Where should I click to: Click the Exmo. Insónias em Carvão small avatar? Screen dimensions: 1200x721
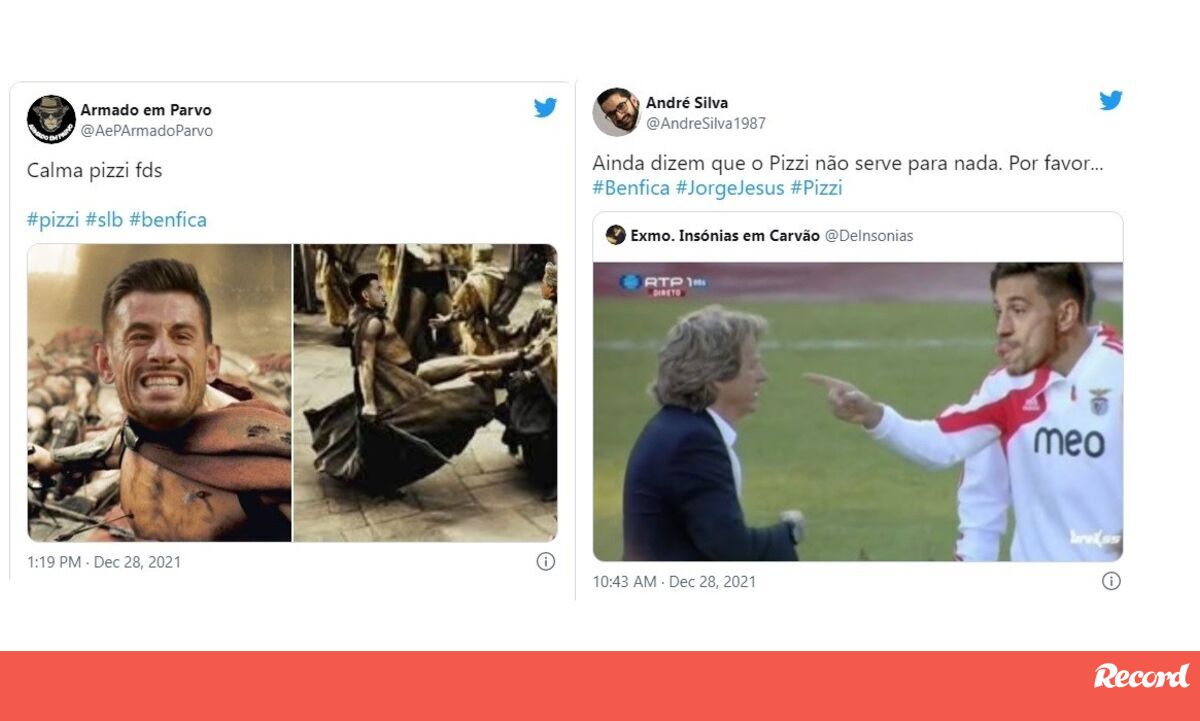pyautogui.click(x=616, y=235)
